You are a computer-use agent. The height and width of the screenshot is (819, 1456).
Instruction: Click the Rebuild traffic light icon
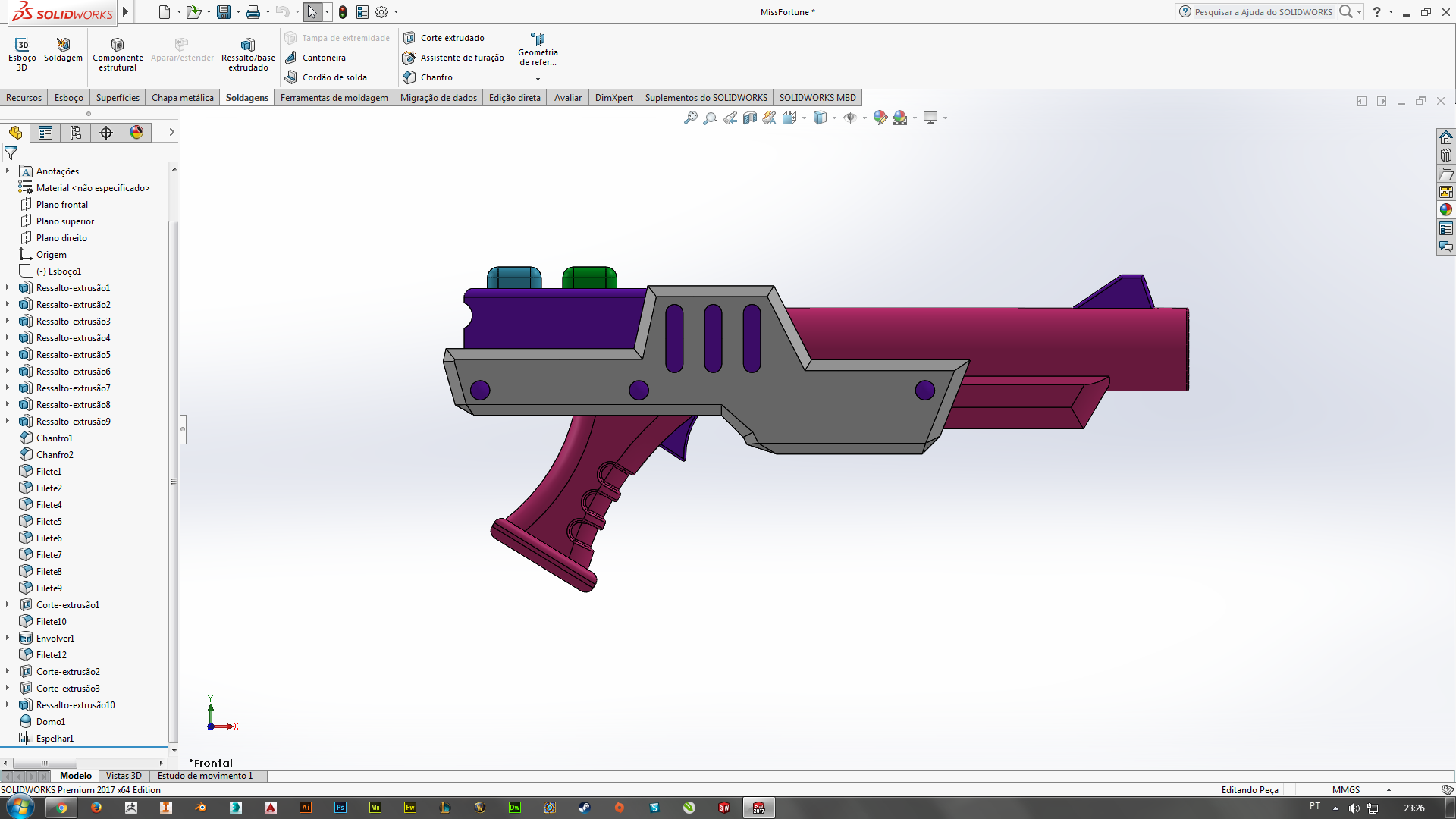click(x=343, y=12)
